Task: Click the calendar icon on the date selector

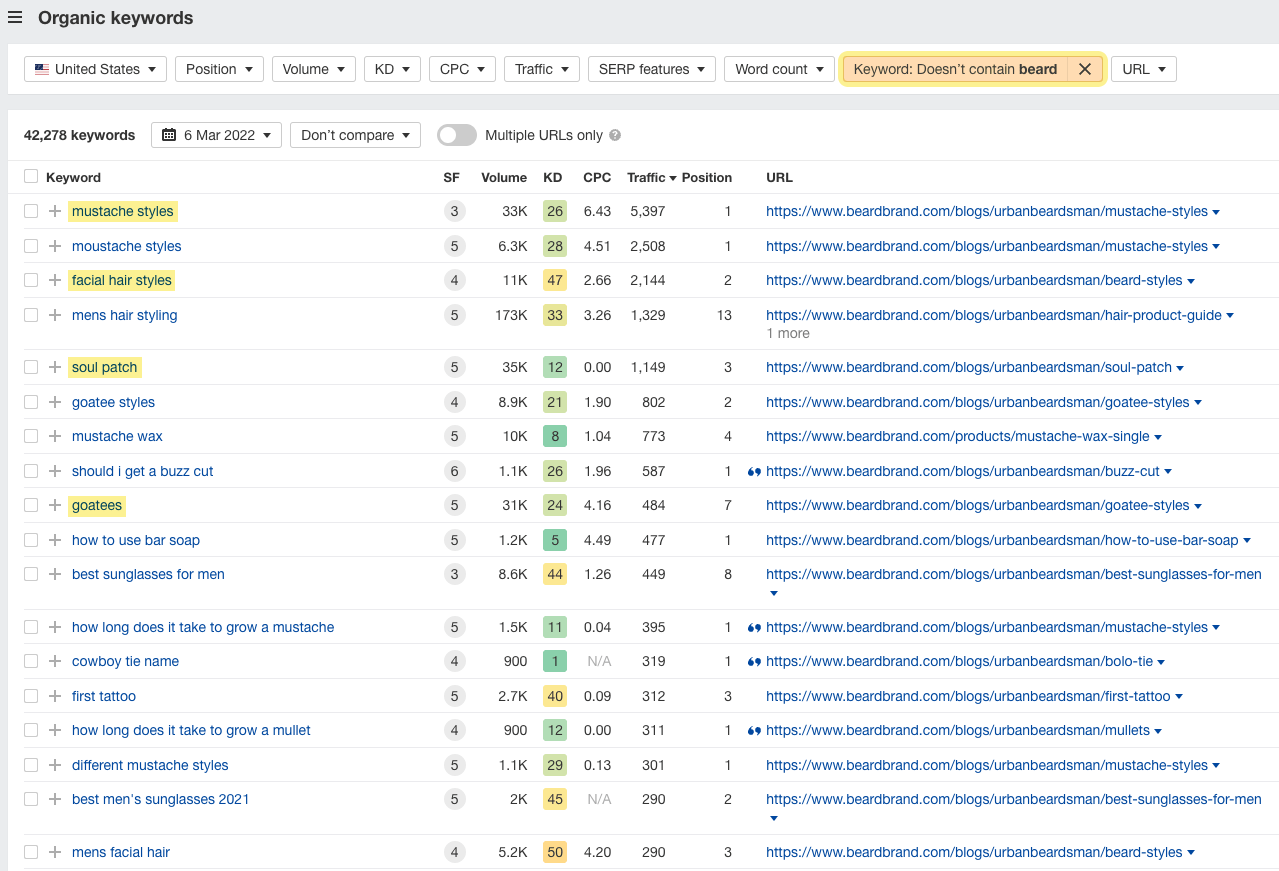Action: (x=165, y=134)
